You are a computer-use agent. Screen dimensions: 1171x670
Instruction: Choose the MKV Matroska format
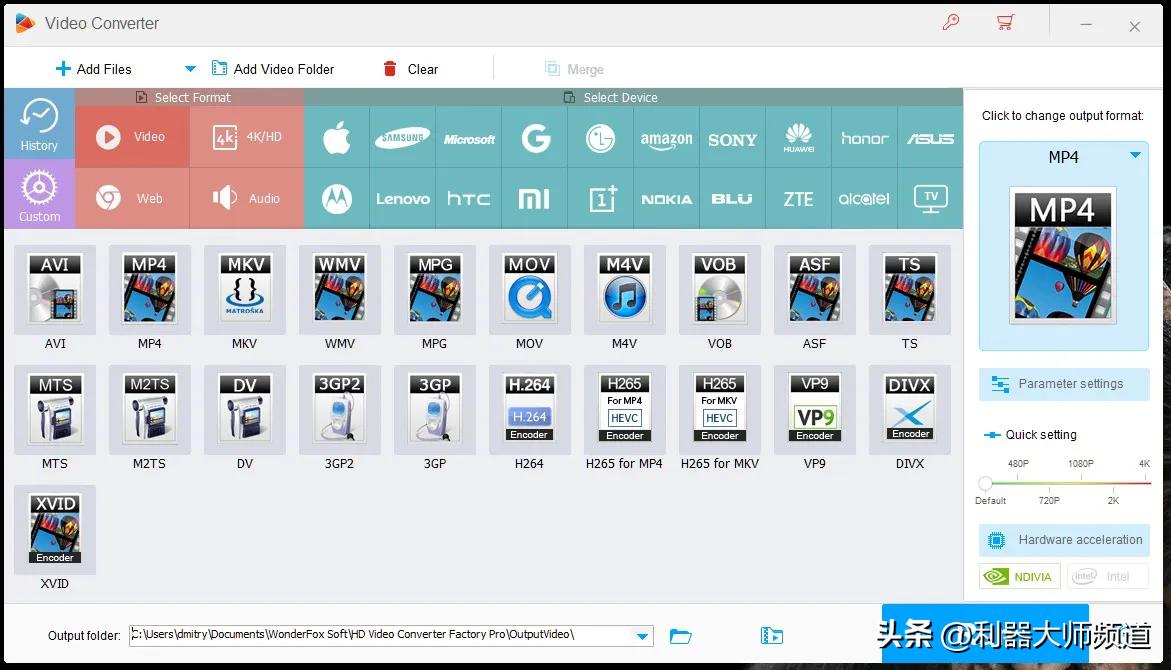pos(245,289)
